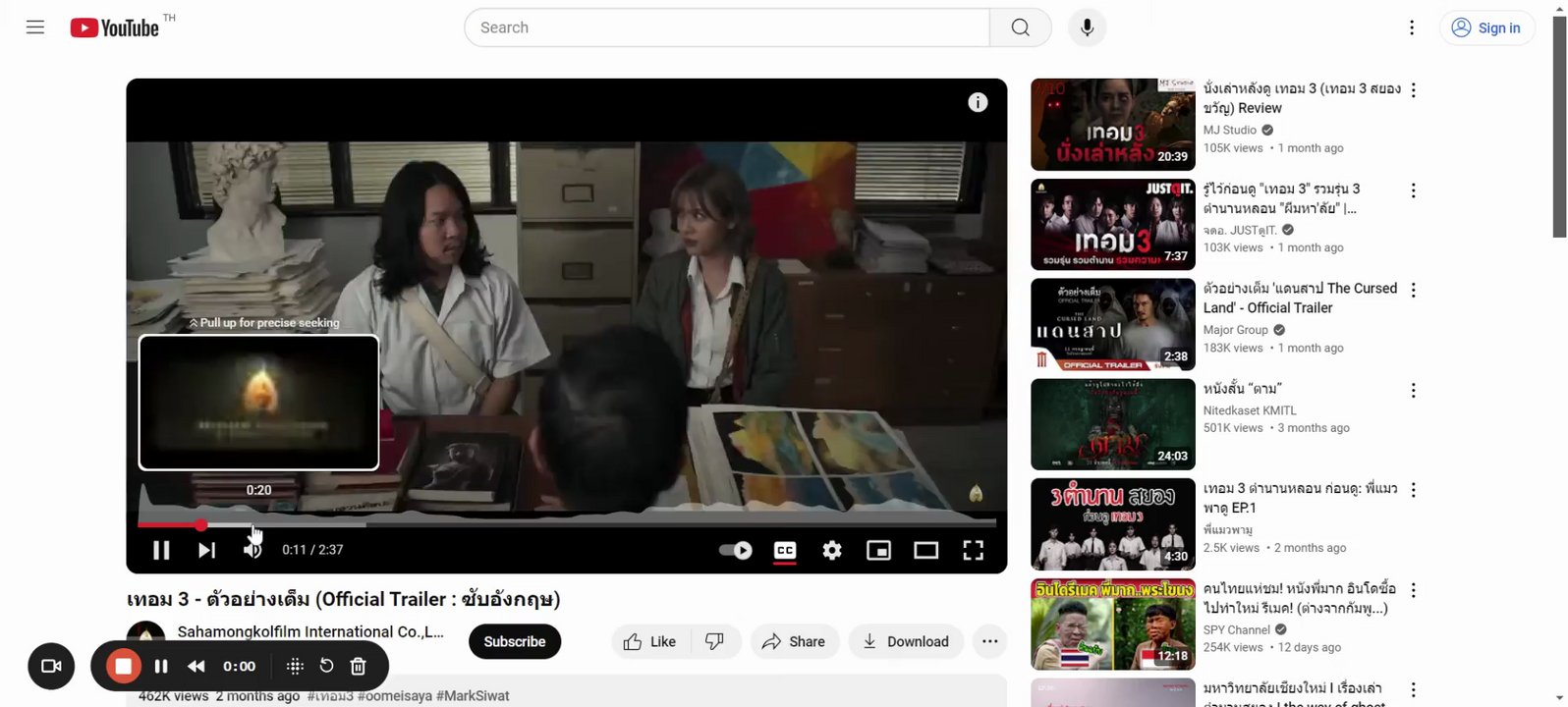Toggle closed captions CC button
Viewport: 1568px width, 707px height.
785,550
